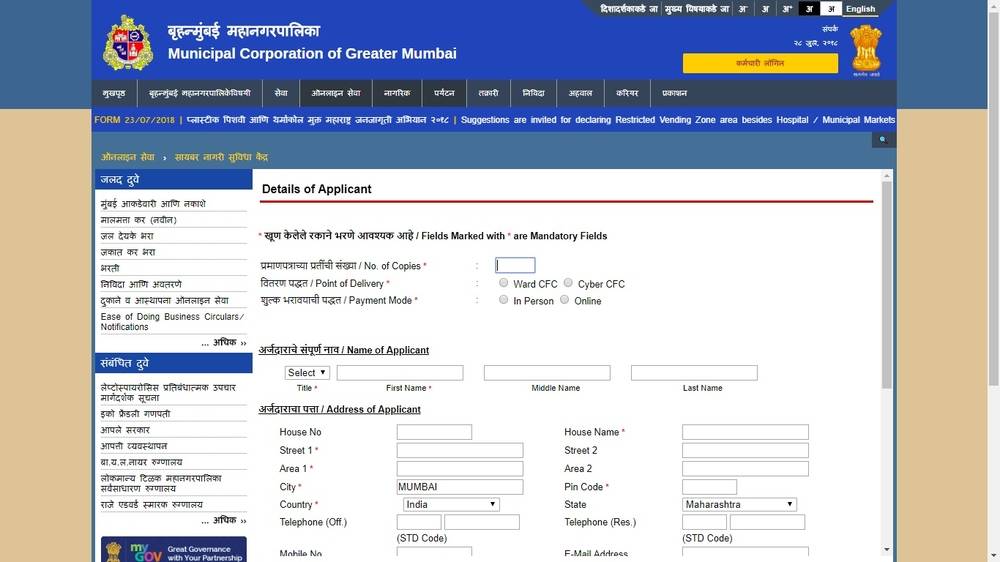Click the Pin Code field
The width and height of the screenshot is (1000, 562).
coord(709,487)
